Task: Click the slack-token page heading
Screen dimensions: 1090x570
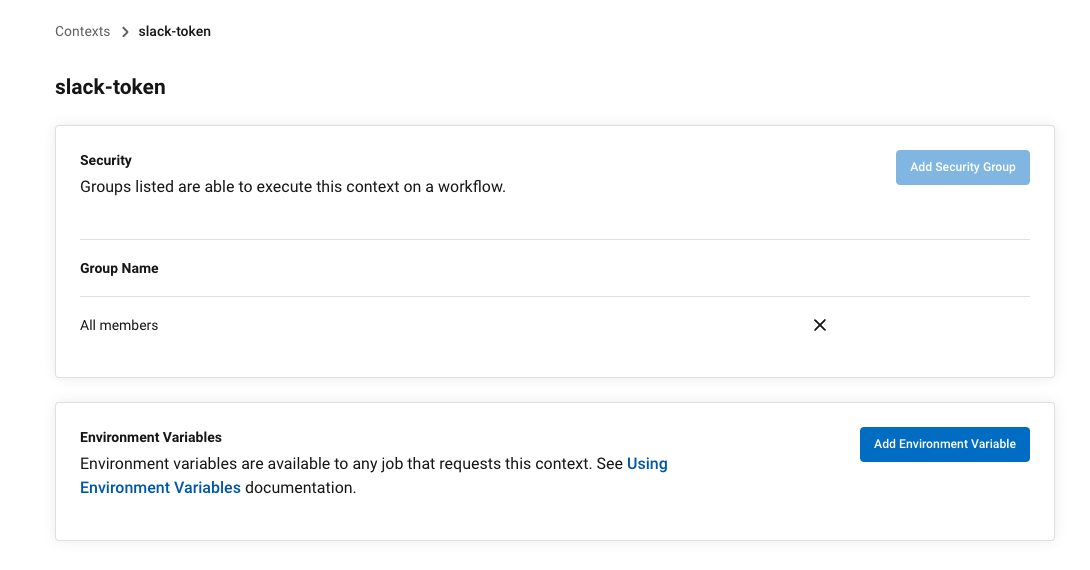Action: (x=110, y=87)
